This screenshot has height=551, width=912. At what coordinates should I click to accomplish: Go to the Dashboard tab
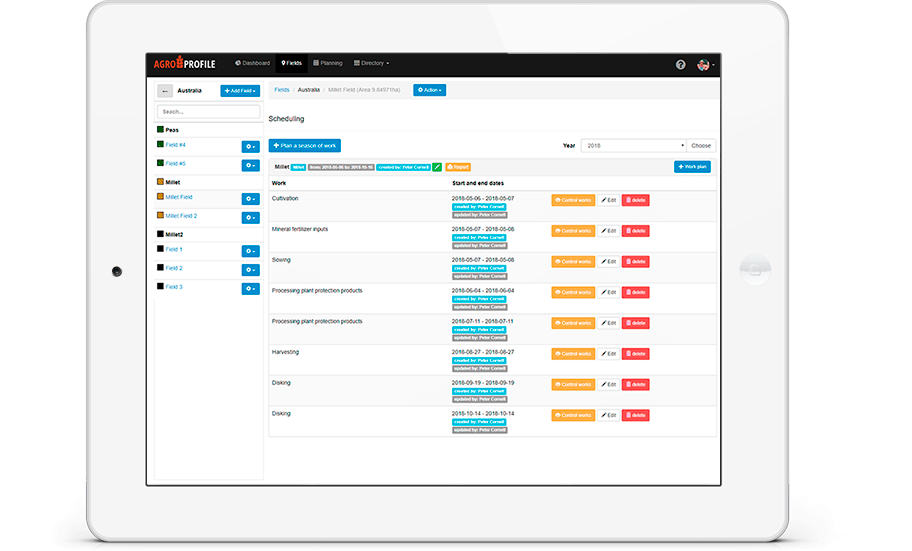[252, 63]
